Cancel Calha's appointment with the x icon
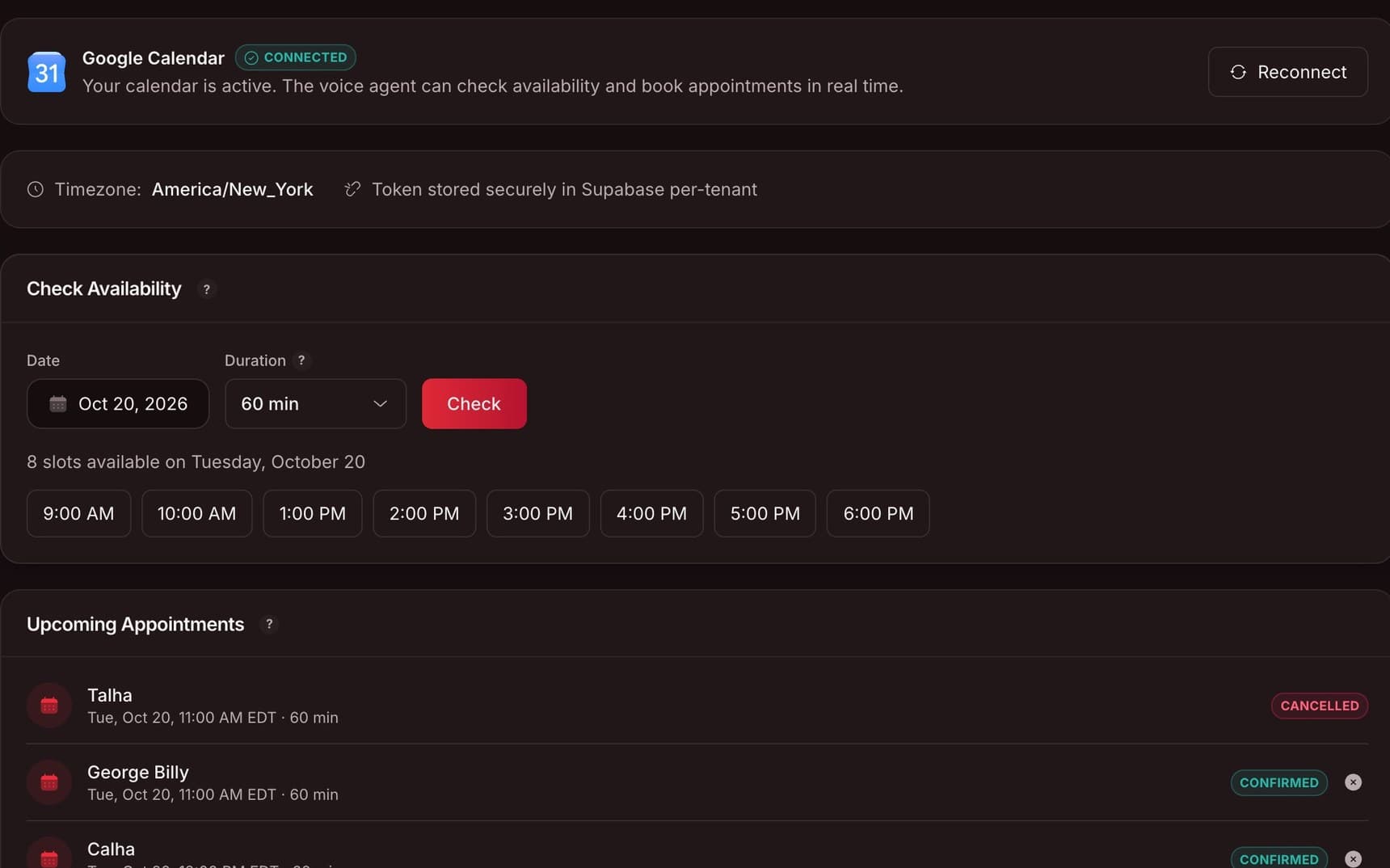 point(1353,859)
